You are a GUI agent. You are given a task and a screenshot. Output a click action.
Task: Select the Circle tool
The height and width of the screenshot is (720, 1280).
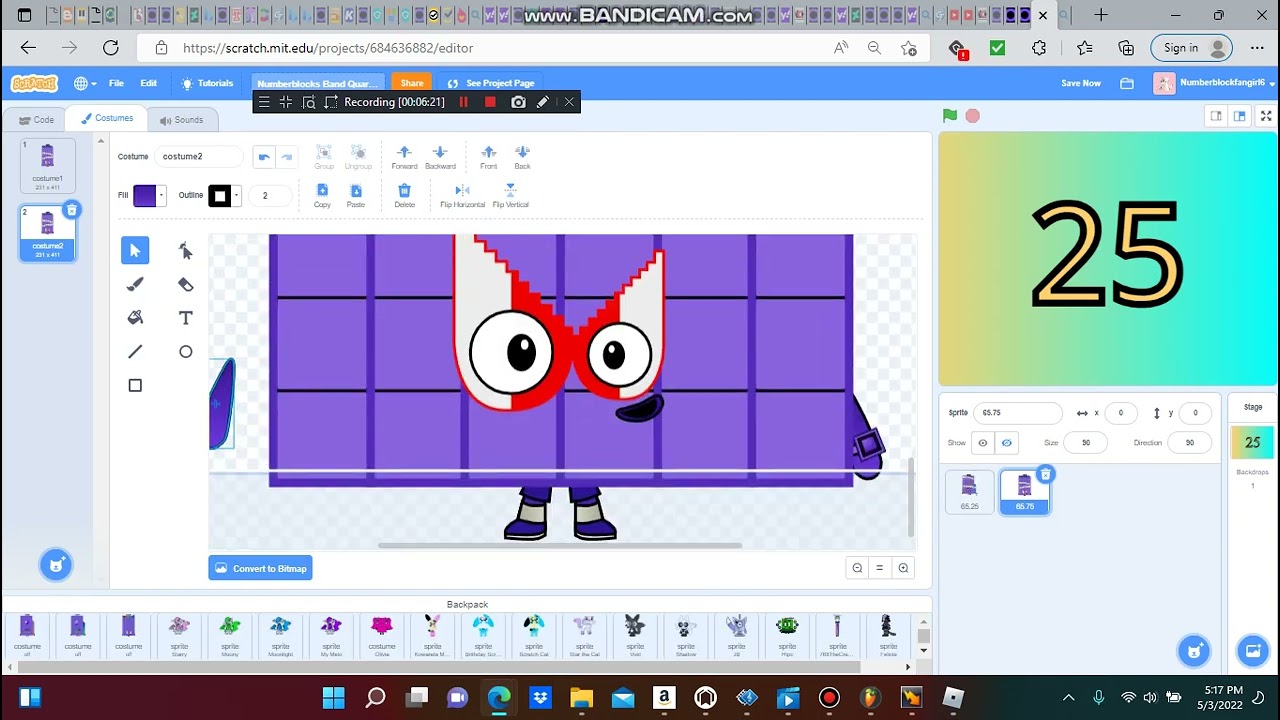(185, 351)
